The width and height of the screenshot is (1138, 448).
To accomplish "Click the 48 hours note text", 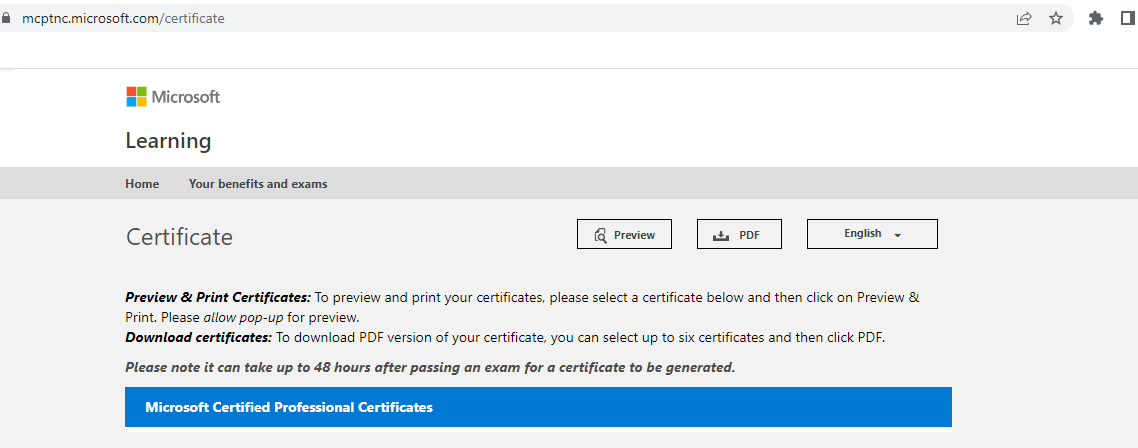I will (x=430, y=367).
